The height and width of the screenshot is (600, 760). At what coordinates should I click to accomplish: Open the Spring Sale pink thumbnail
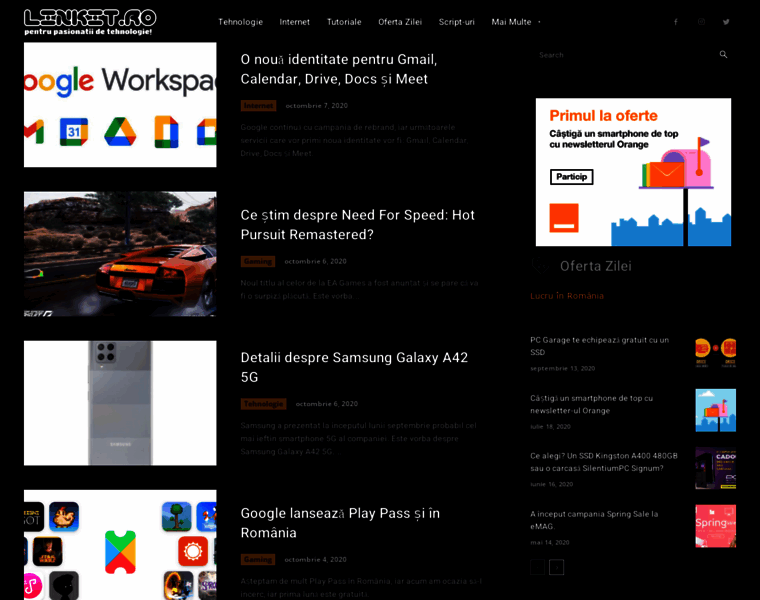(x=715, y=526)
